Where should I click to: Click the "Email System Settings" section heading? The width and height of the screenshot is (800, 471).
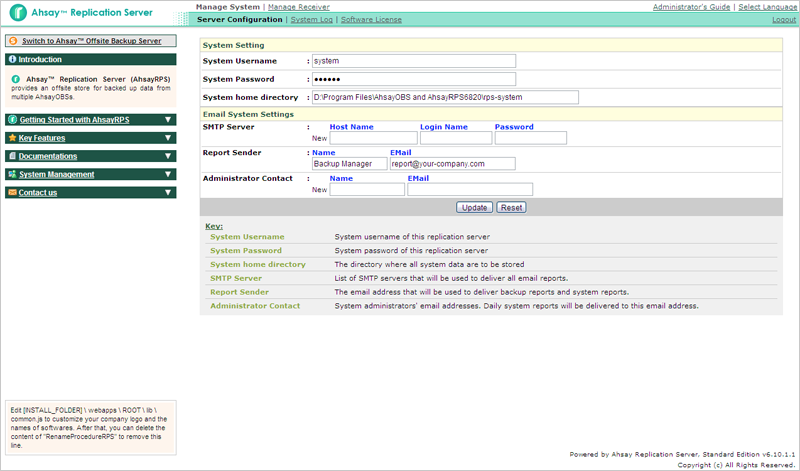248,114
